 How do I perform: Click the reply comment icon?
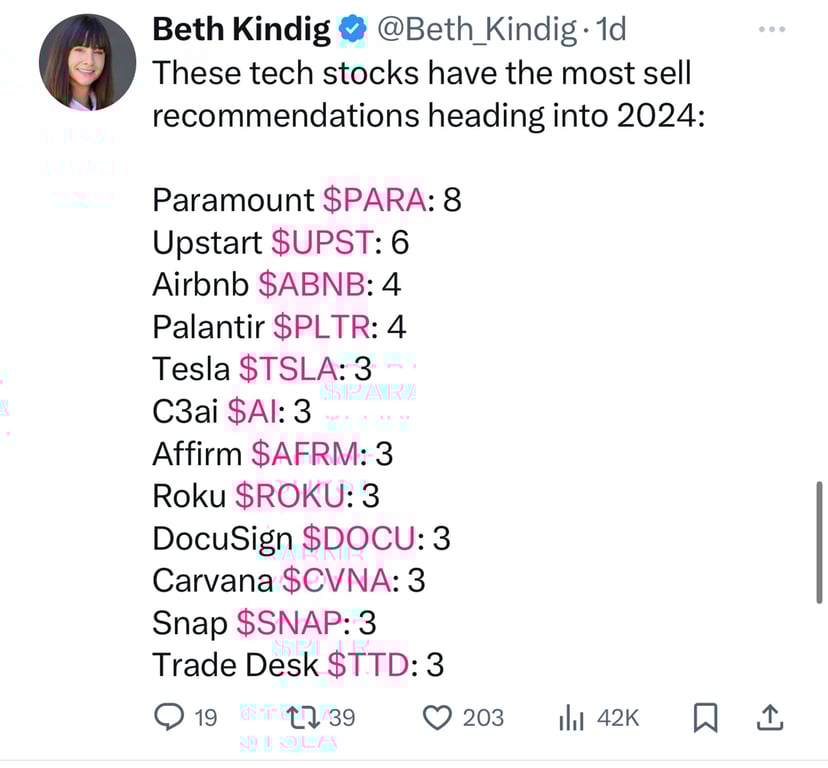coord(170,716)
